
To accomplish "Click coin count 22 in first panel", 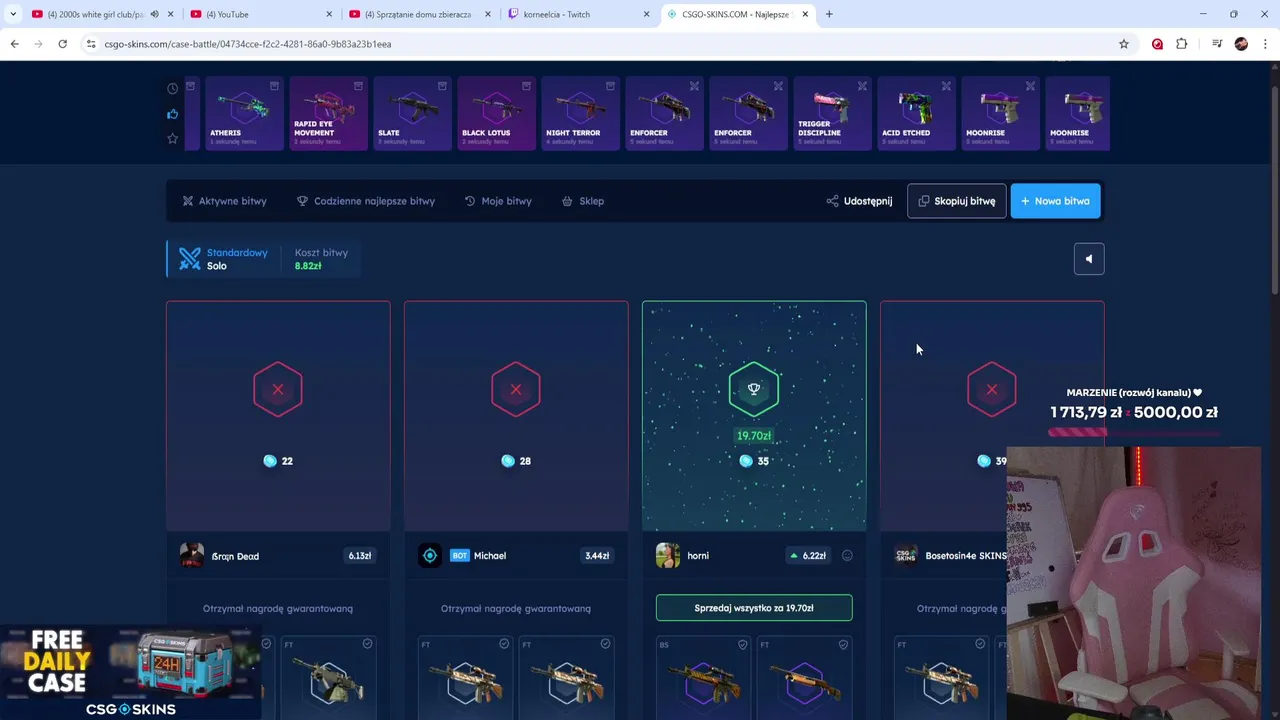I will [278, 461].
